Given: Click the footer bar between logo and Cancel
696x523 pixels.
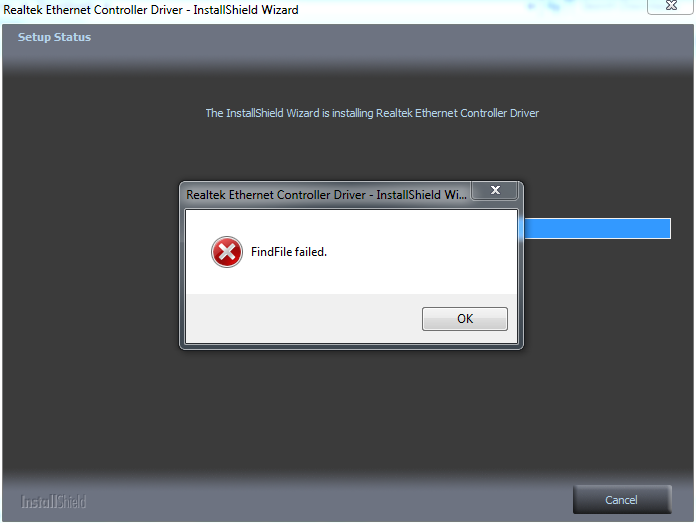Looking at the screenshot, I should click(x=328, y=501).
